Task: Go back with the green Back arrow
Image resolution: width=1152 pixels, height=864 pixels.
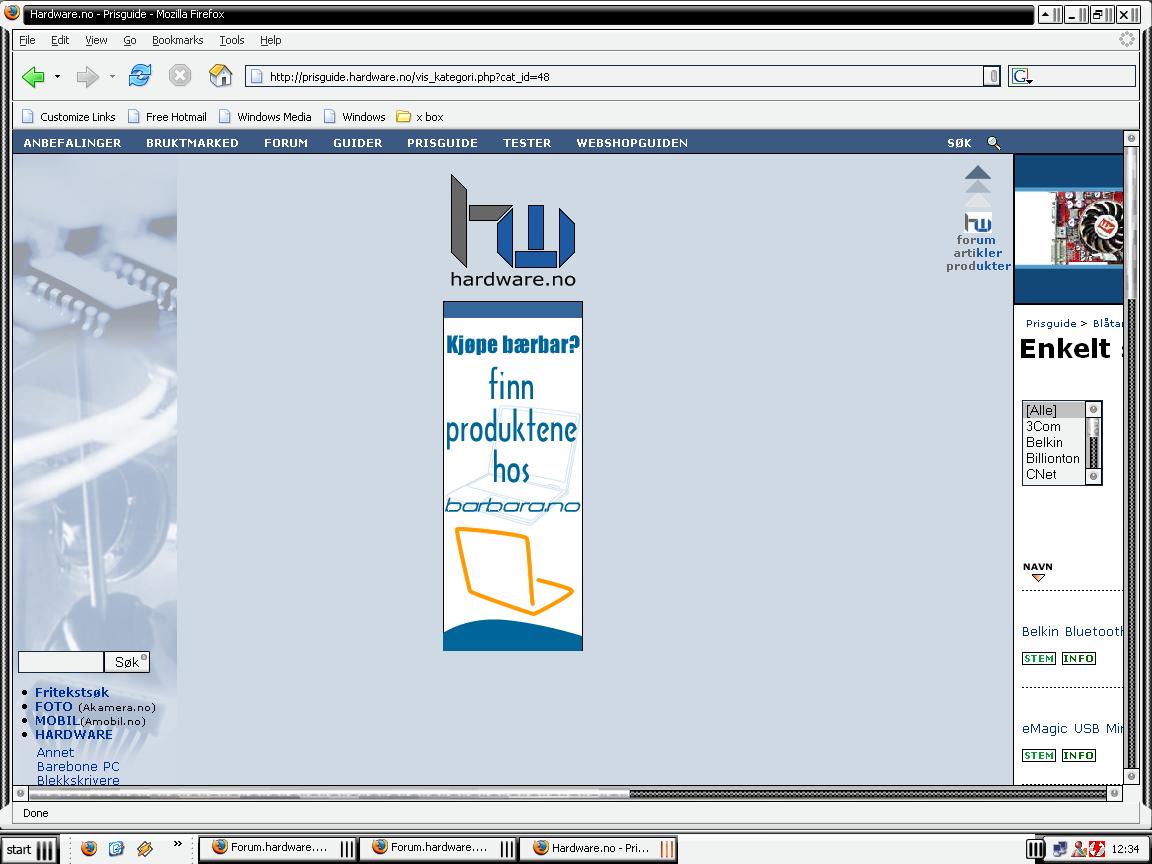Action: [x=33, y=76]
